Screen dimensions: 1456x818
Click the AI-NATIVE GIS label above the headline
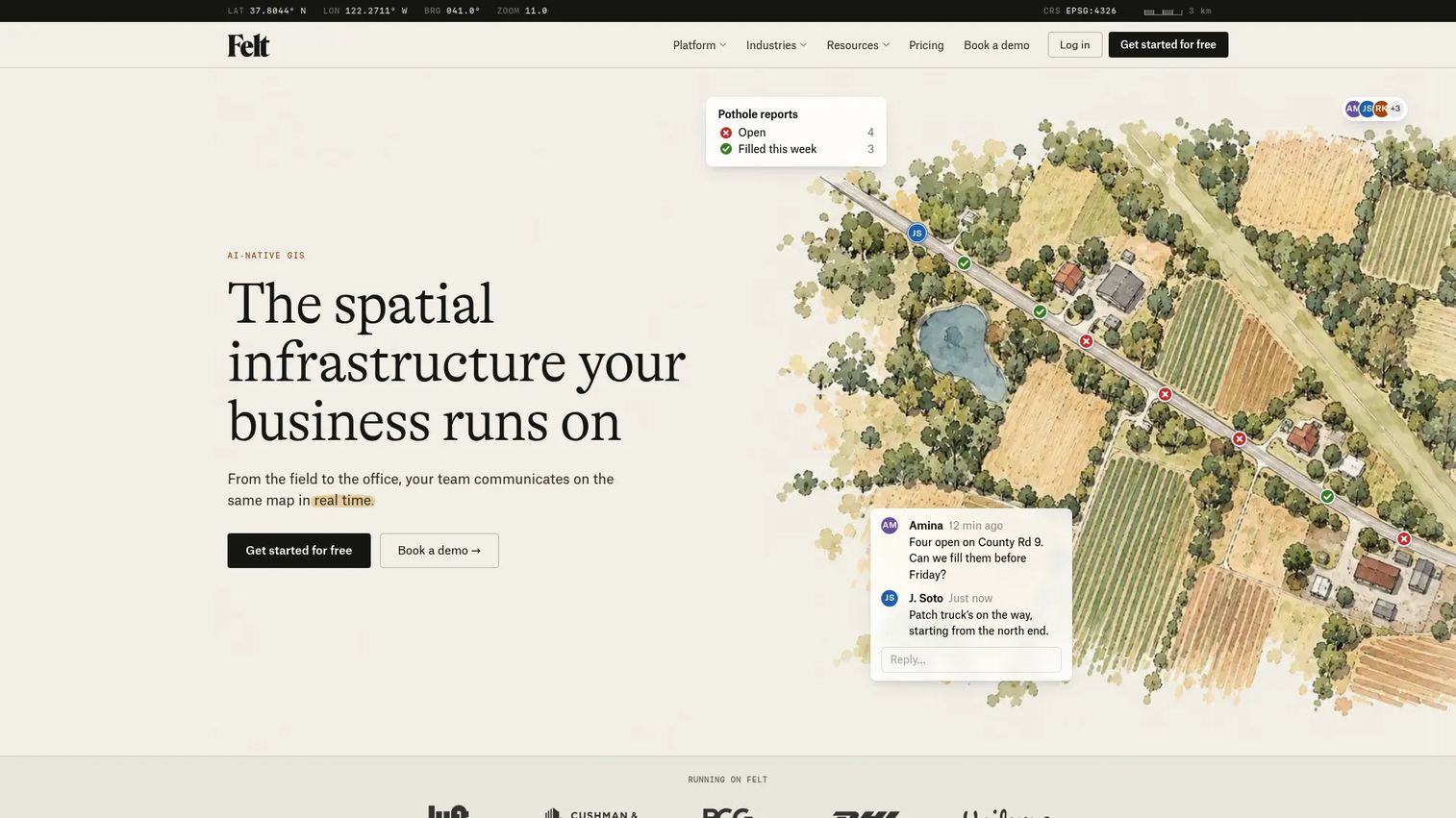tap(266, 256)
